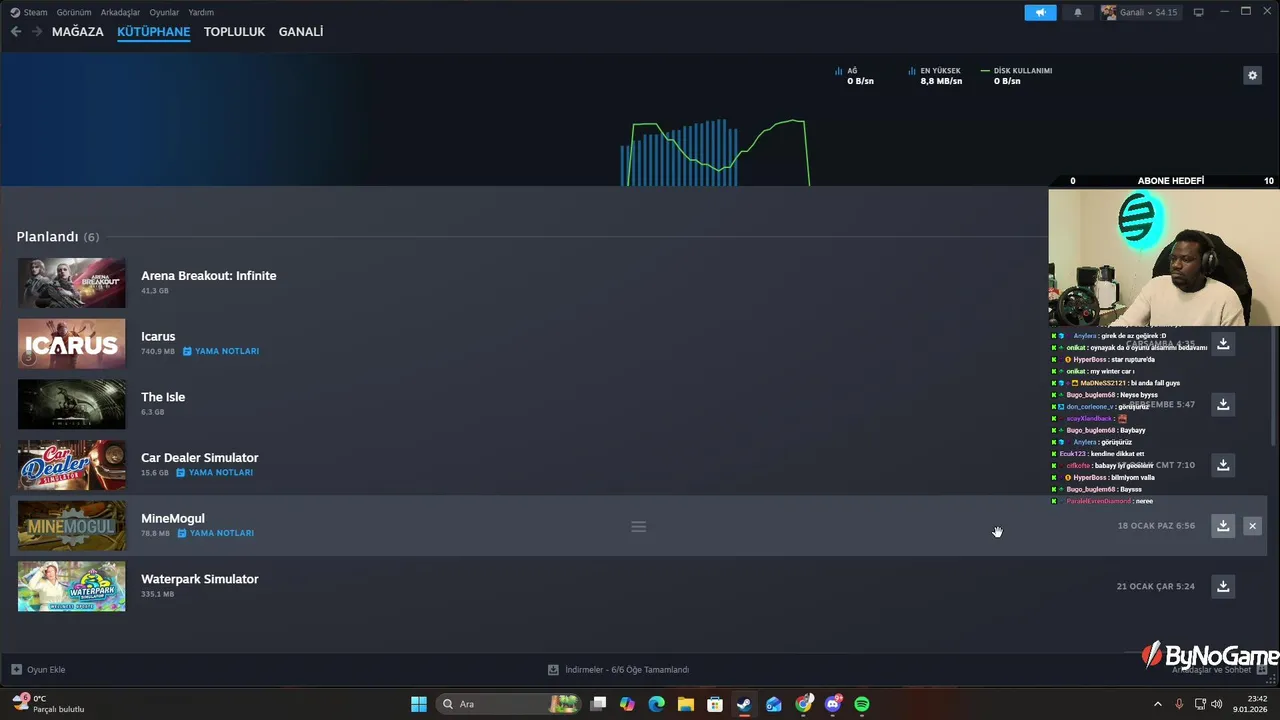Click the Arena Breakout: Infinite thumbnail
Viewport: 1280px width, 720px height.
click(72, 283)
